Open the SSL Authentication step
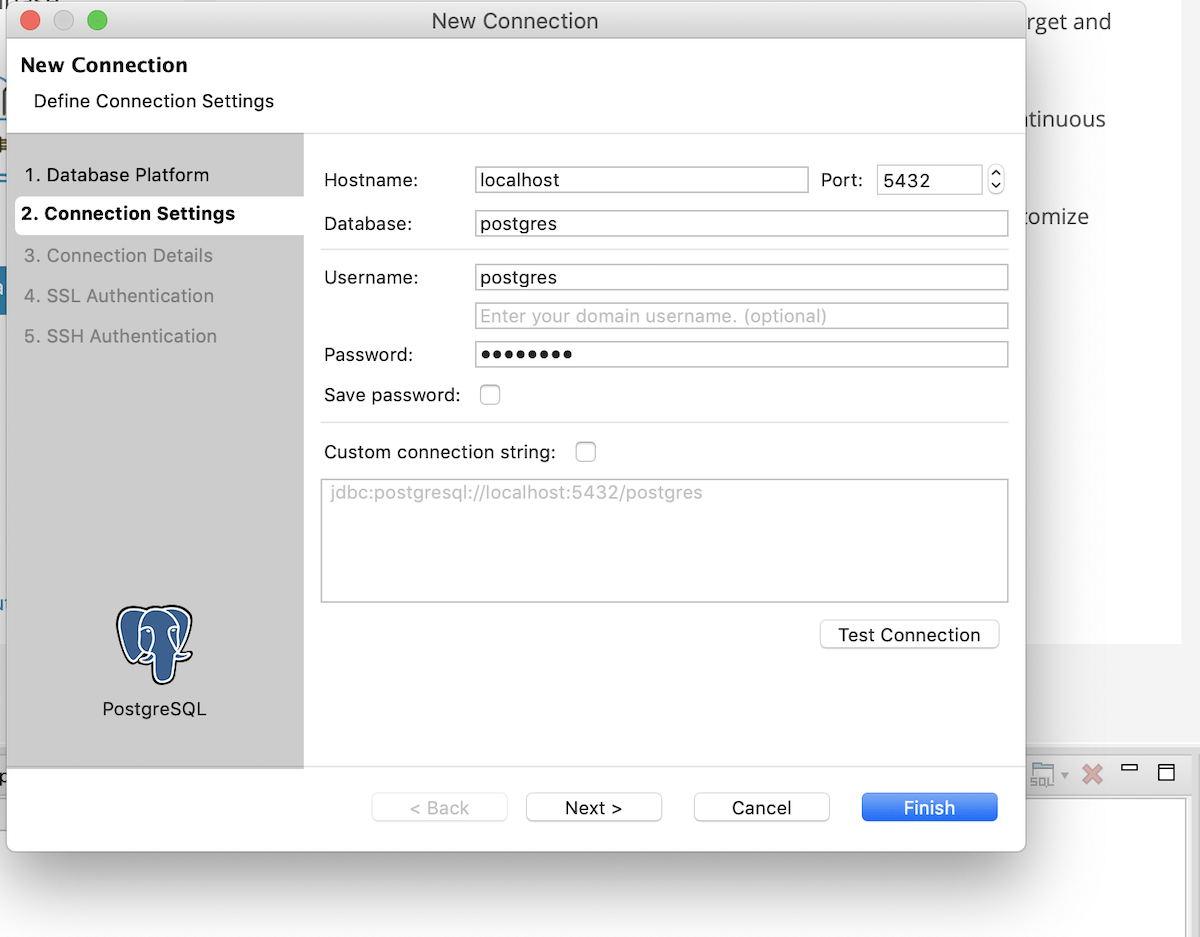 coord(117,295)
